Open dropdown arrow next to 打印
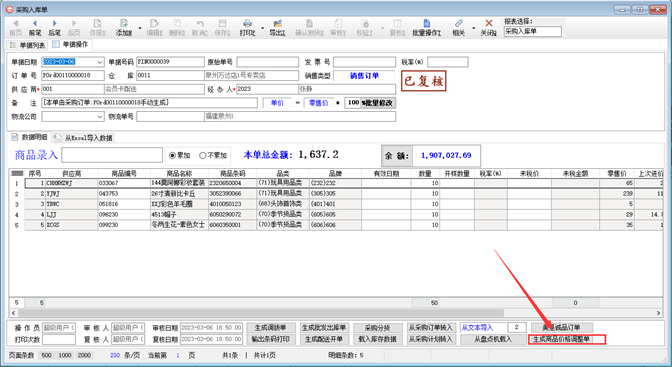 point(262,28)
